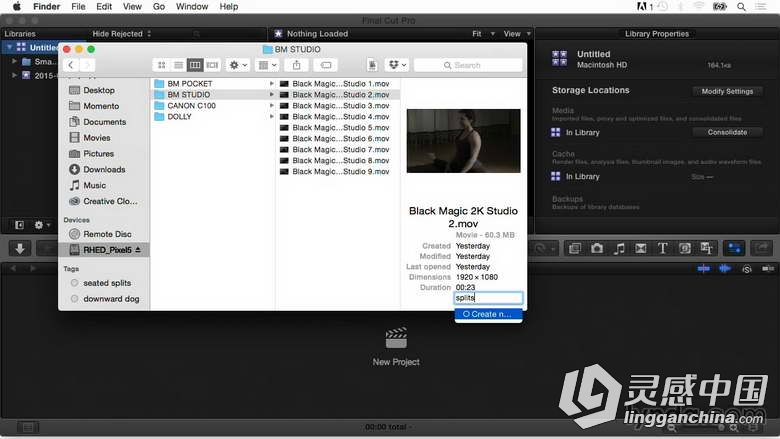Open the viewer View options dropdown
Image resolution: width=780 pixels, height=439 pixels.
(x=517, y=34)
